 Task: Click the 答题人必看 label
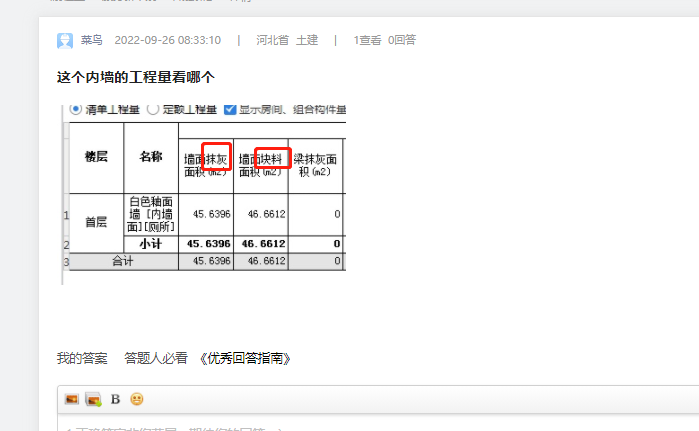(x=156, y=358)
